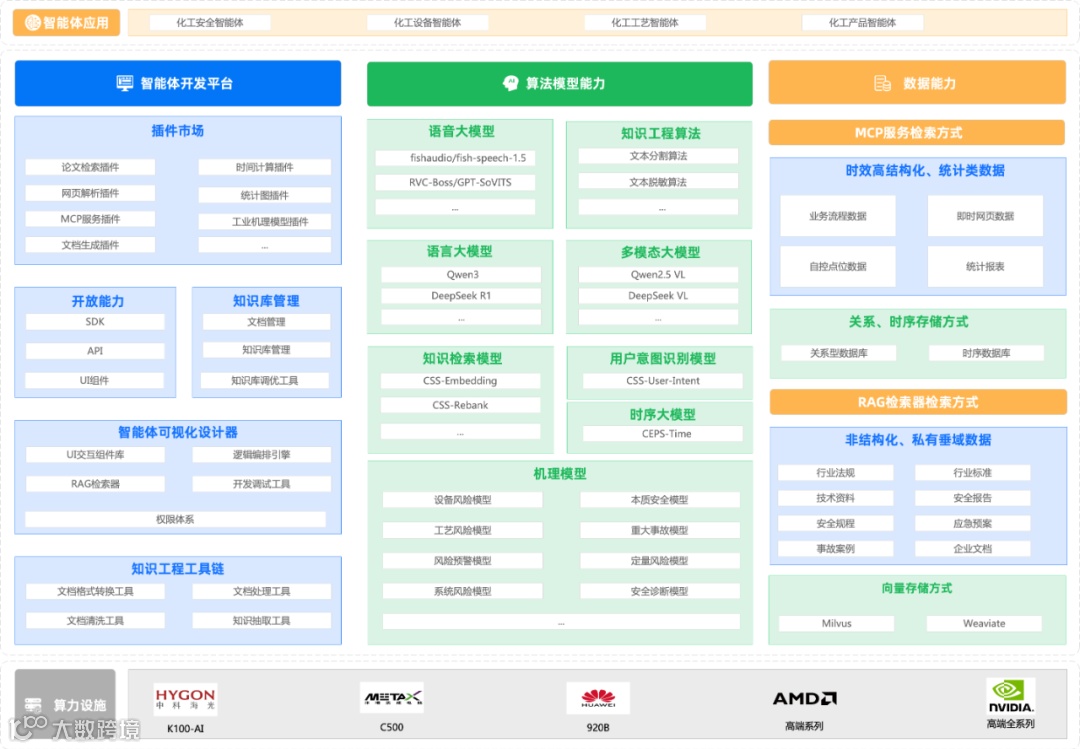Select the 化工工艺智能体 box
Image resolution: width=1080 pixels, height=749 pixels.
pos(645,23)
